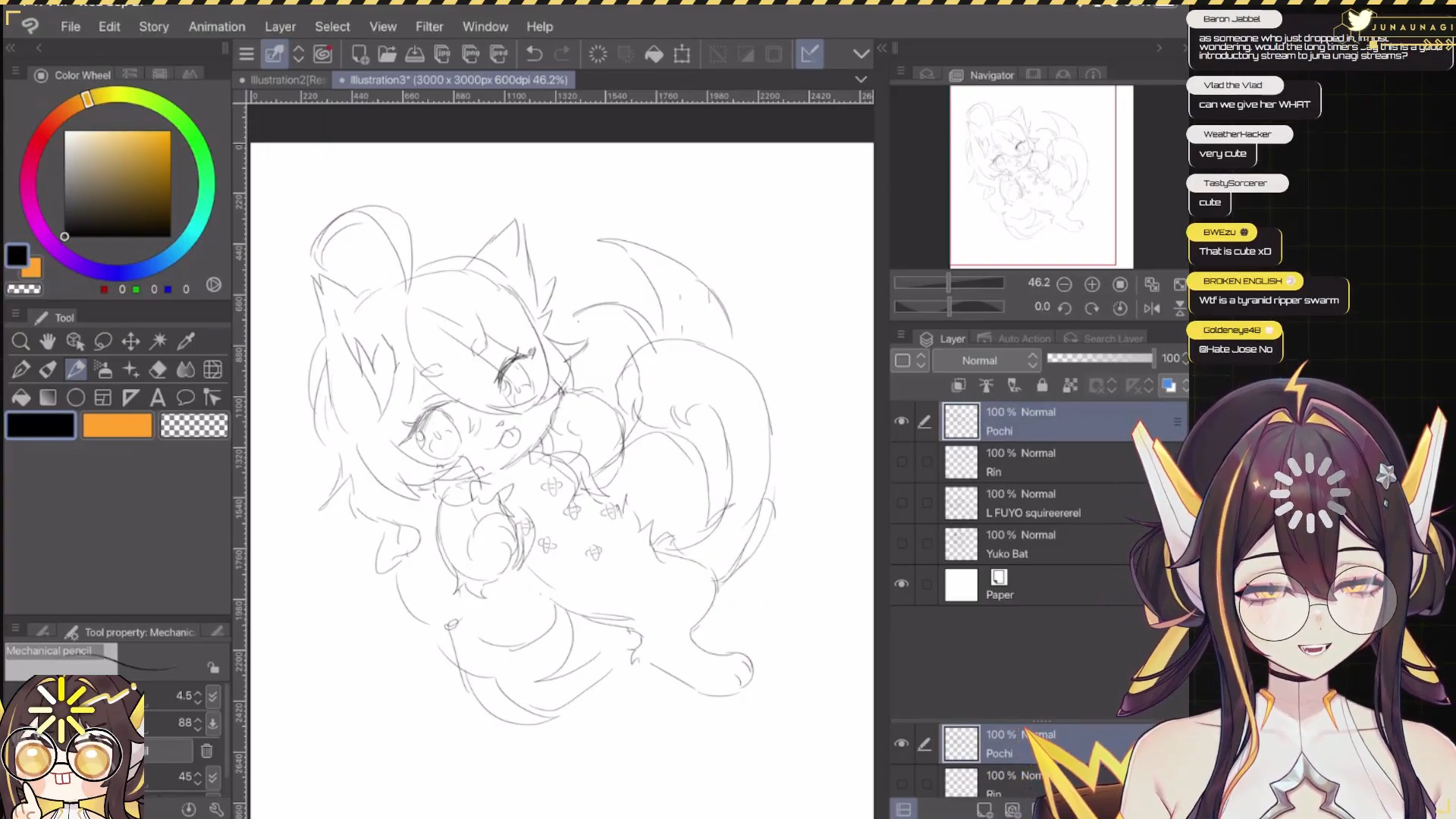
Task: Expand the command bar overflow chevron
Action: tap(861, 54)
